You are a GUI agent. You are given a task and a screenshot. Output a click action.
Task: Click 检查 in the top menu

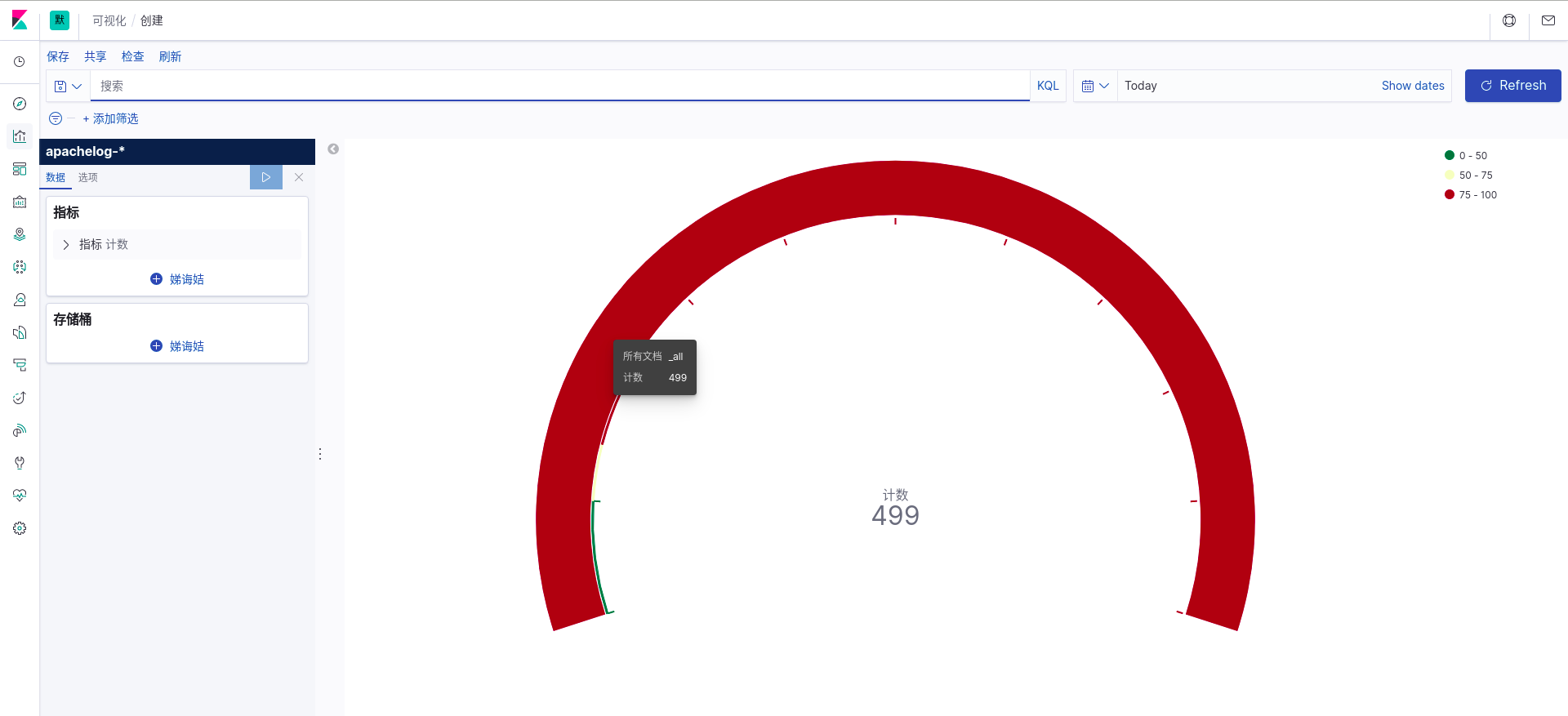pos(133,56)
